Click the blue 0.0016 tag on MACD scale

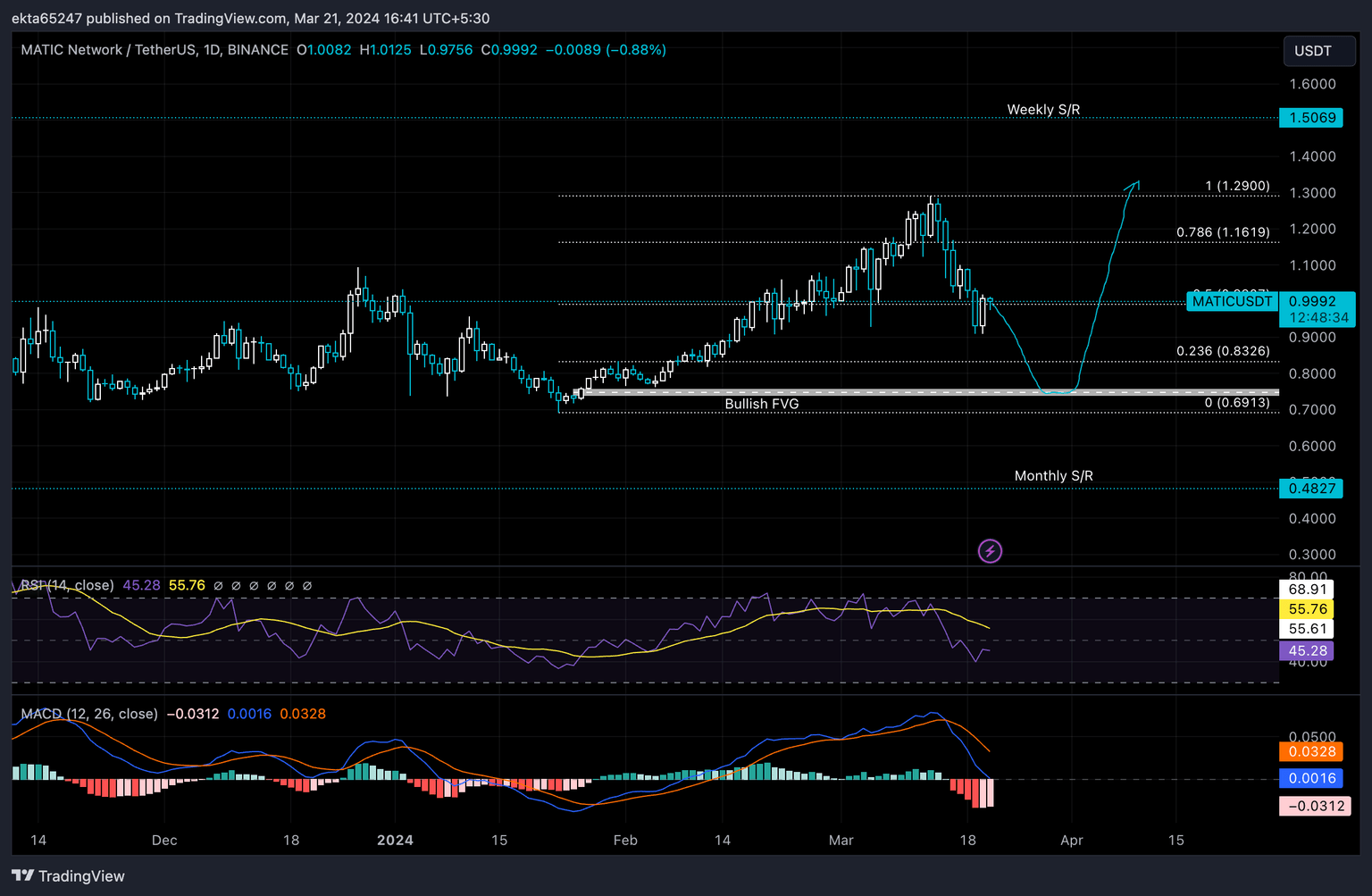[x=1311, y=778]
